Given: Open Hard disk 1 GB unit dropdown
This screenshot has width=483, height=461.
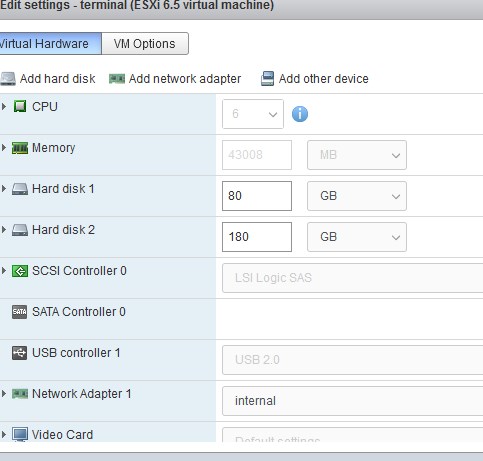Looking at the screenshot, I should pyautogui.click(x=357, y=196).
